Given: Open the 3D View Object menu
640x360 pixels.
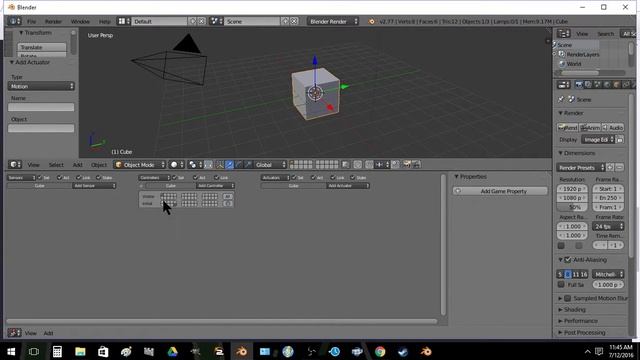Looking at the screenshot, I should (x=99, y=165).
